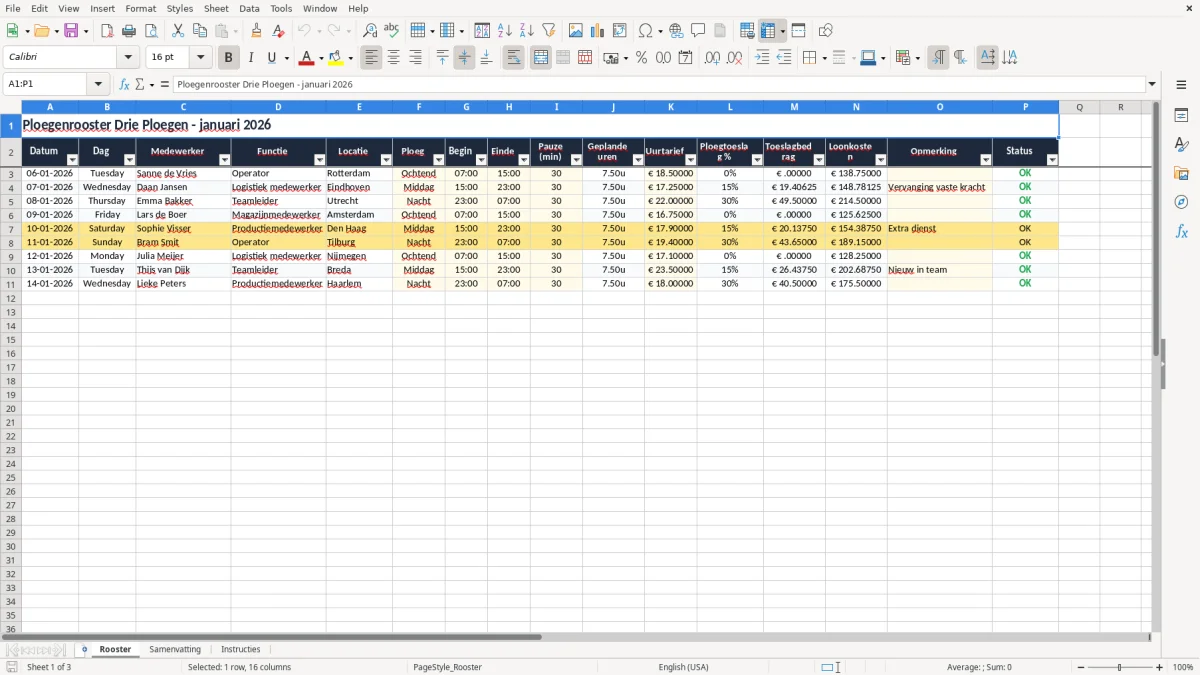Toggle Center Vertically alignment
Screen dimensions: 1200x675
click(464, 58)
